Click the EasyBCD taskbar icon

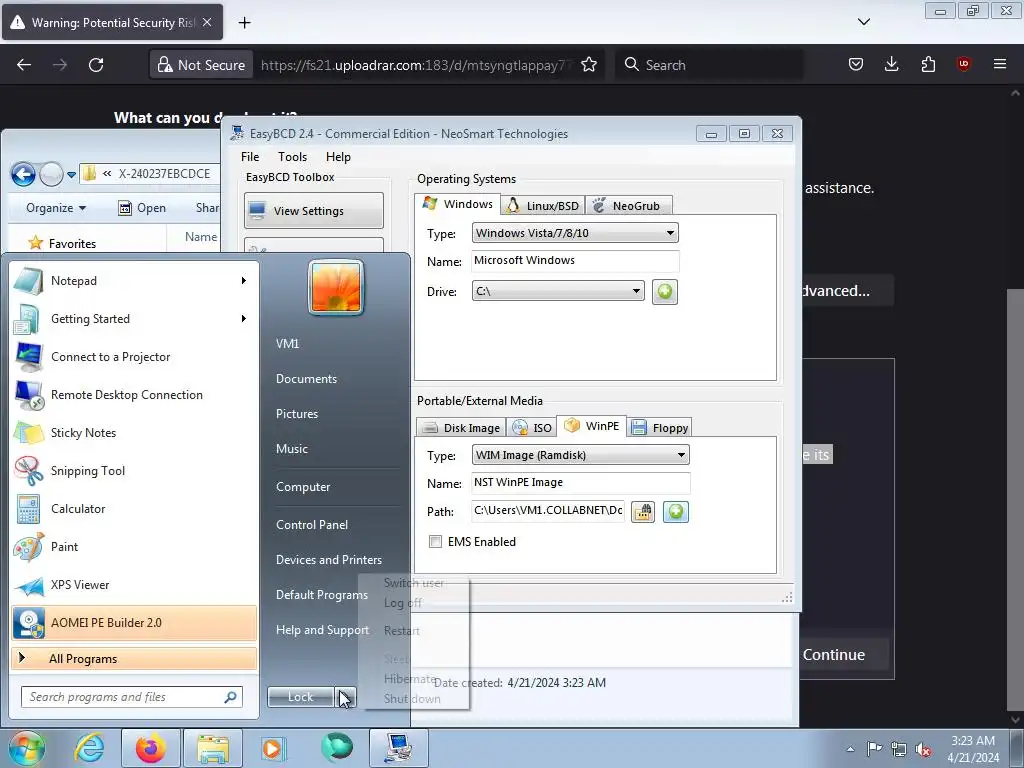[399, 748]
